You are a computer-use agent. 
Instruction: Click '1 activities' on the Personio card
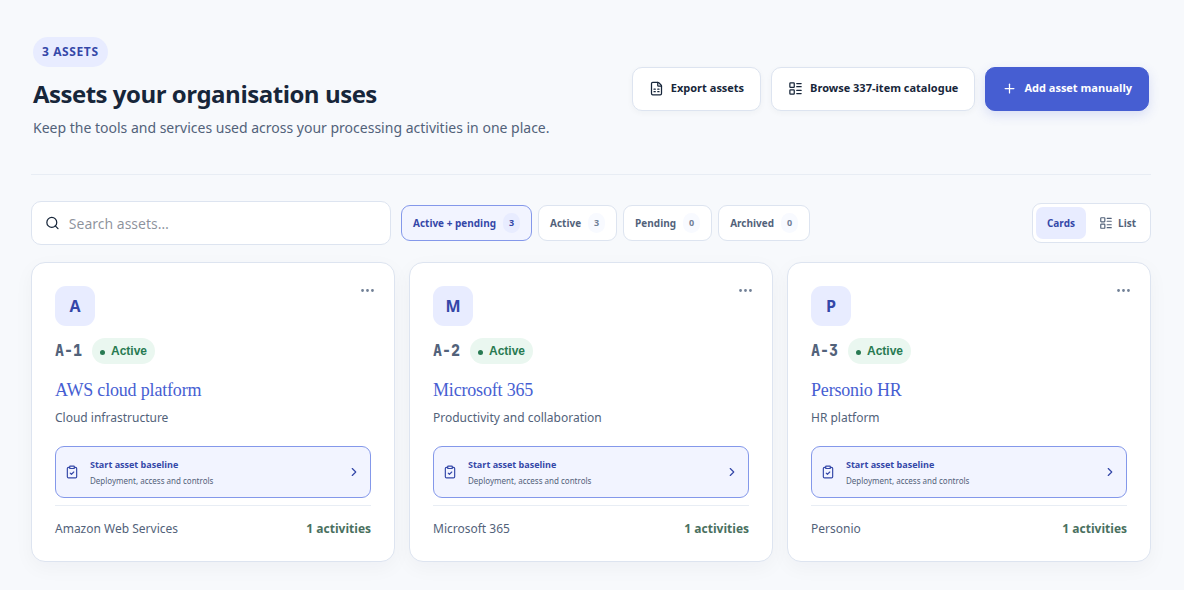pyautogui.click(x=1095, y=529)
